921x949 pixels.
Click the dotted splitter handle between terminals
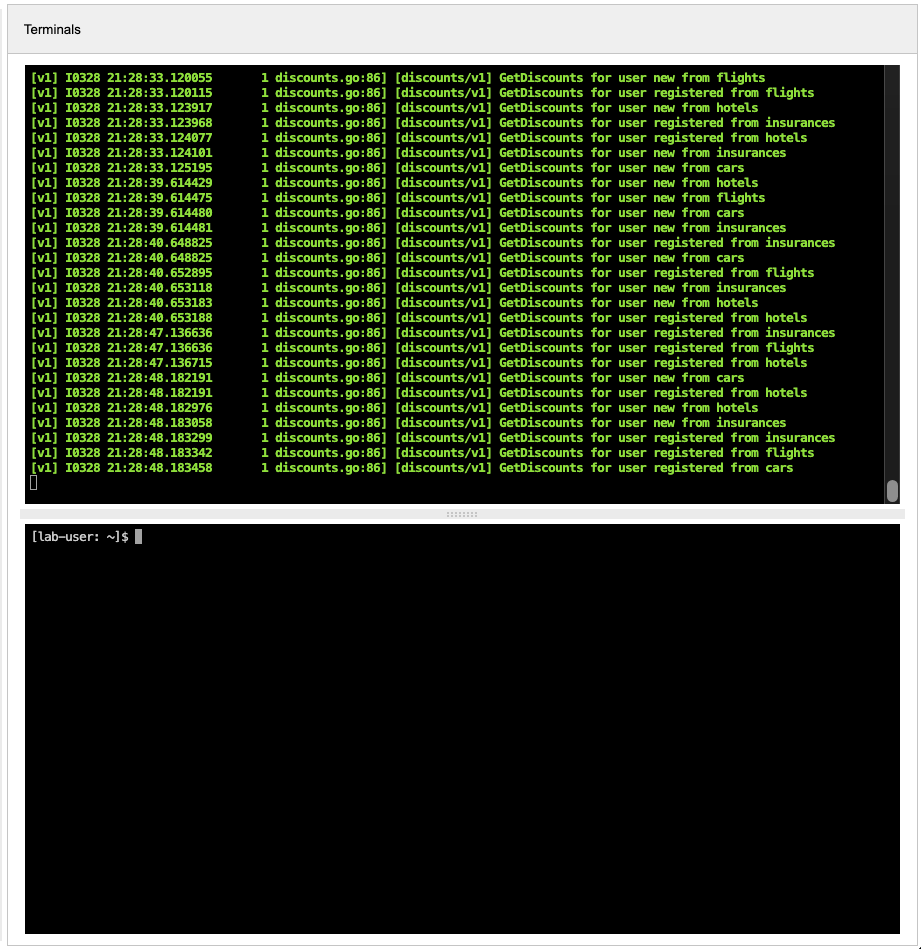tap(462, 514)
